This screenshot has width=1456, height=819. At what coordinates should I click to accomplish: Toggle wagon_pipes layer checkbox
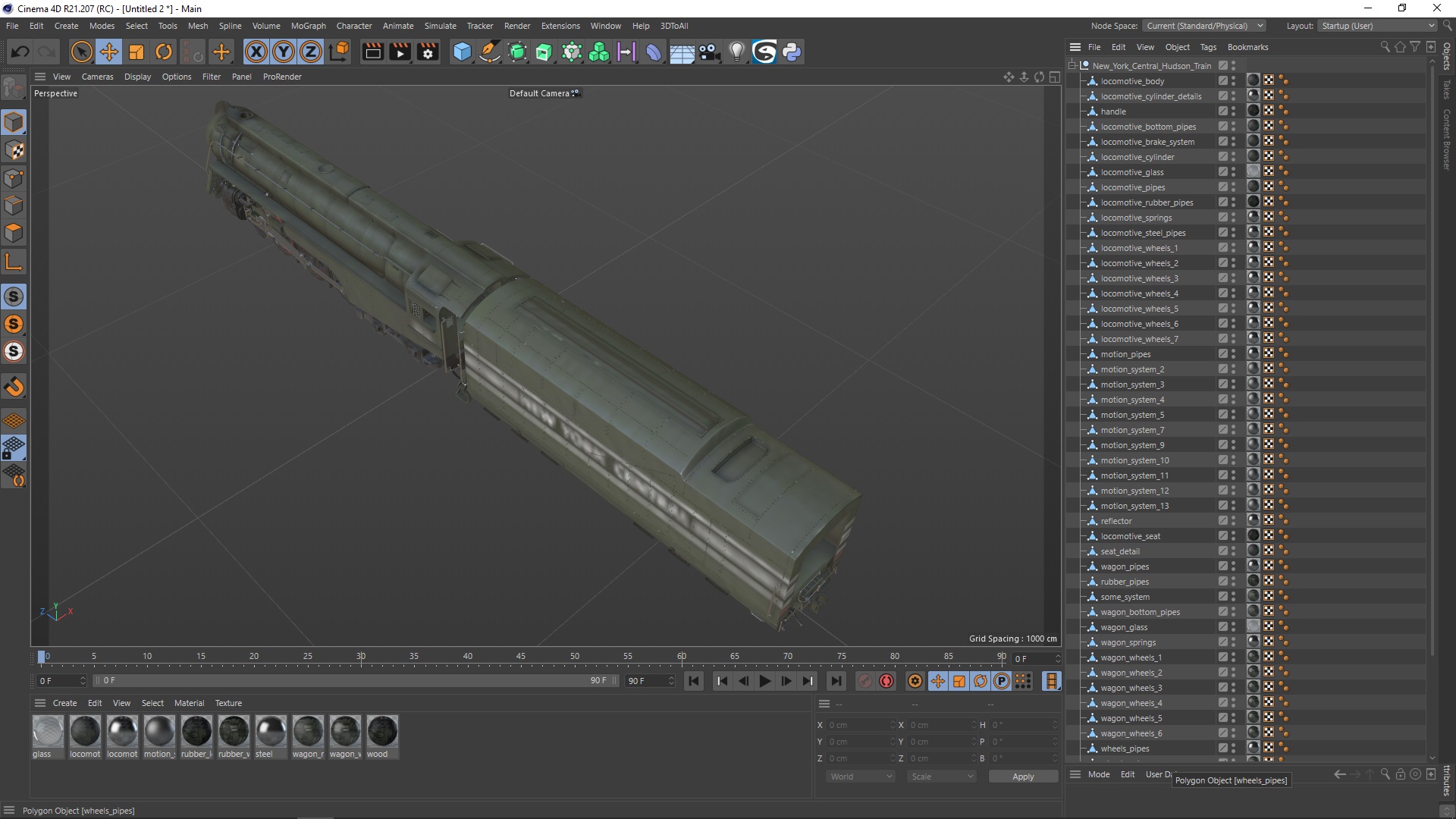(x=1222, y=566)
